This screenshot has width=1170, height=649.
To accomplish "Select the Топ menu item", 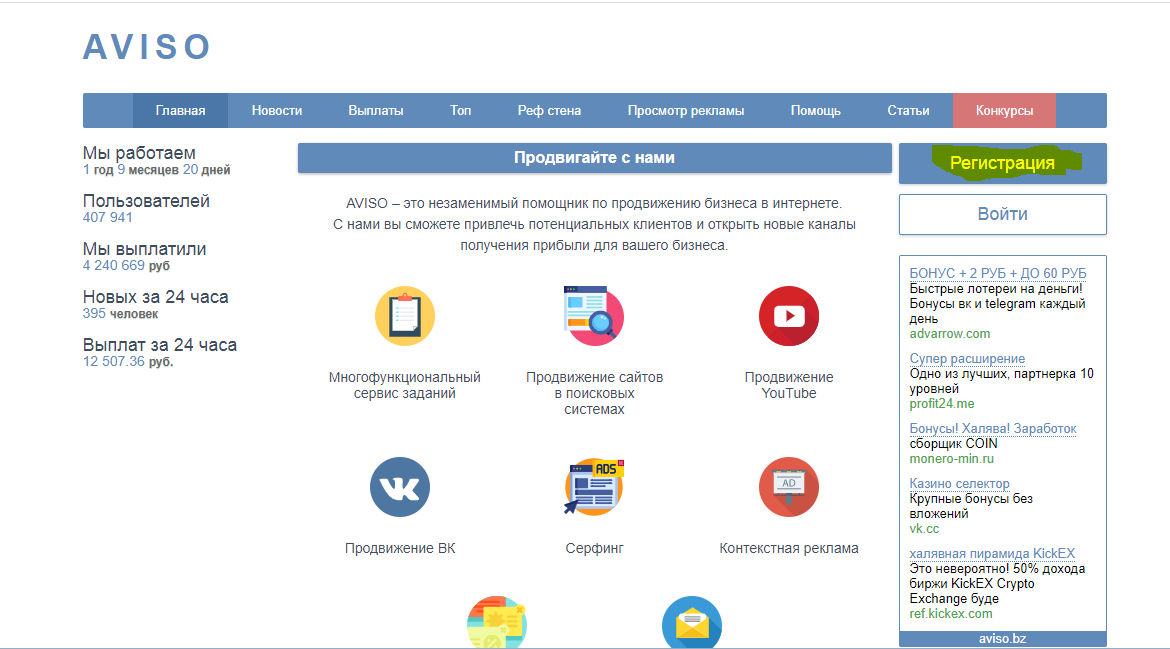I will click(460, 110).
